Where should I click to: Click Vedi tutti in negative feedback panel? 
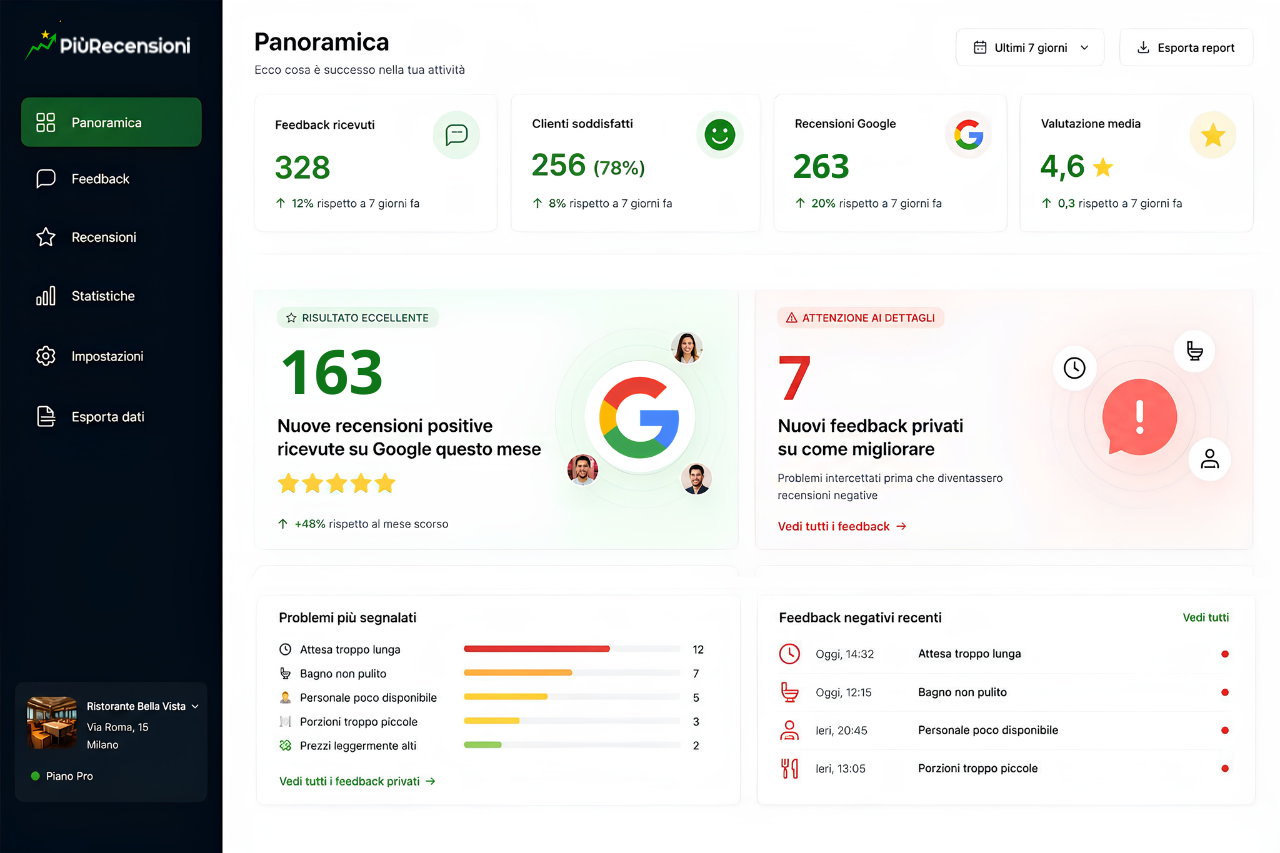point(1206,617)
